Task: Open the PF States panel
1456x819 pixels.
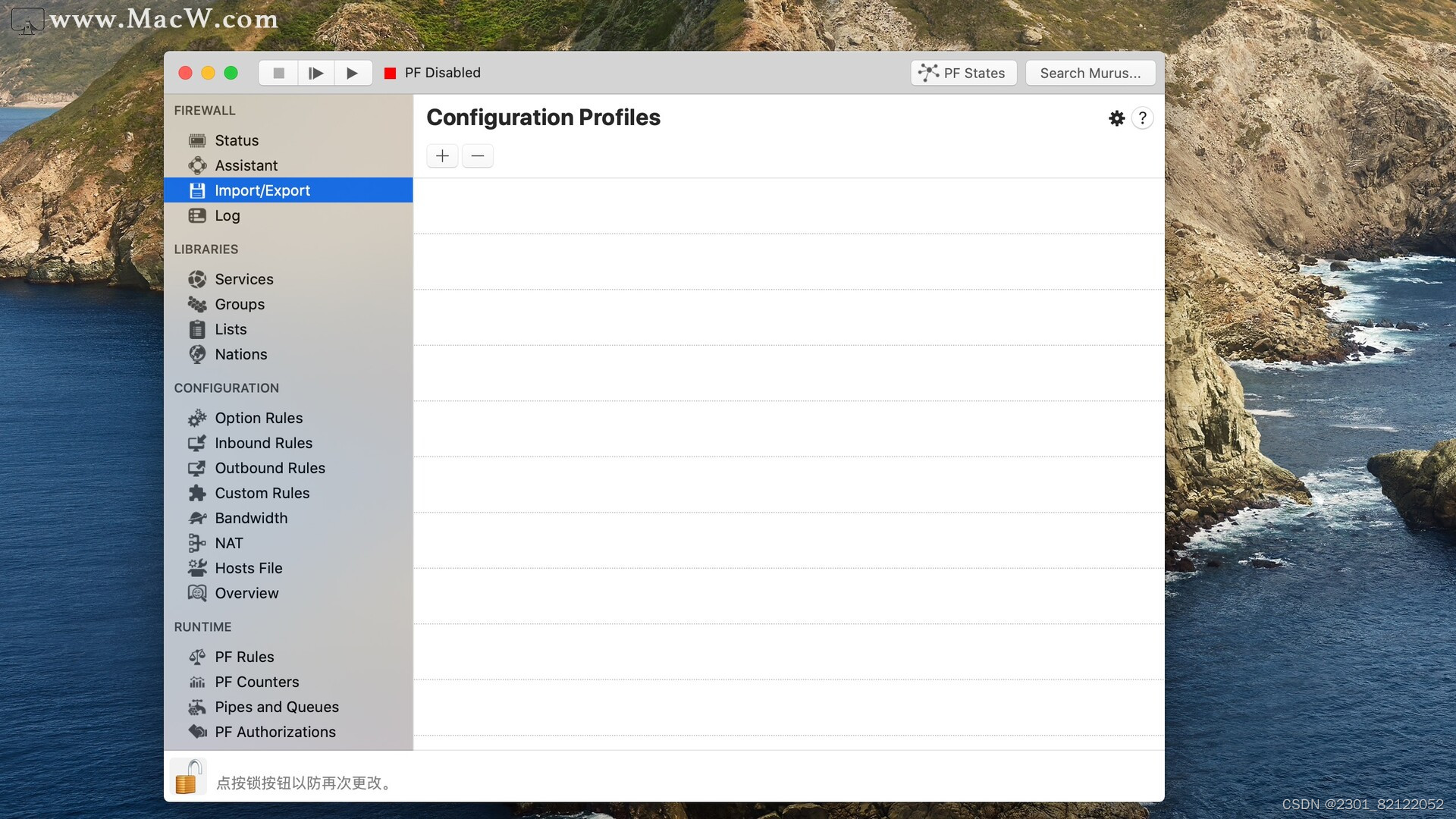Action: click(963, 73)
